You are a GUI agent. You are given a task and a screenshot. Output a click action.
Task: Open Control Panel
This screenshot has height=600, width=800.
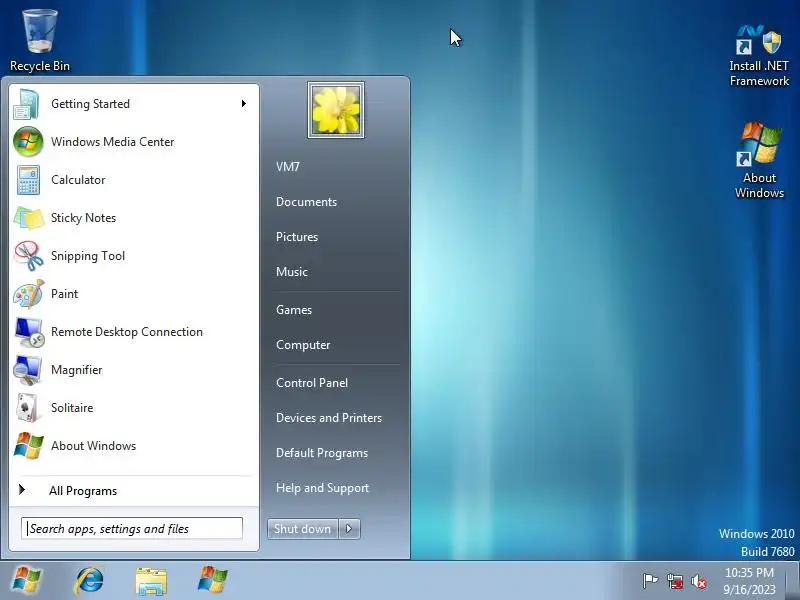click(x=312, y=383)
